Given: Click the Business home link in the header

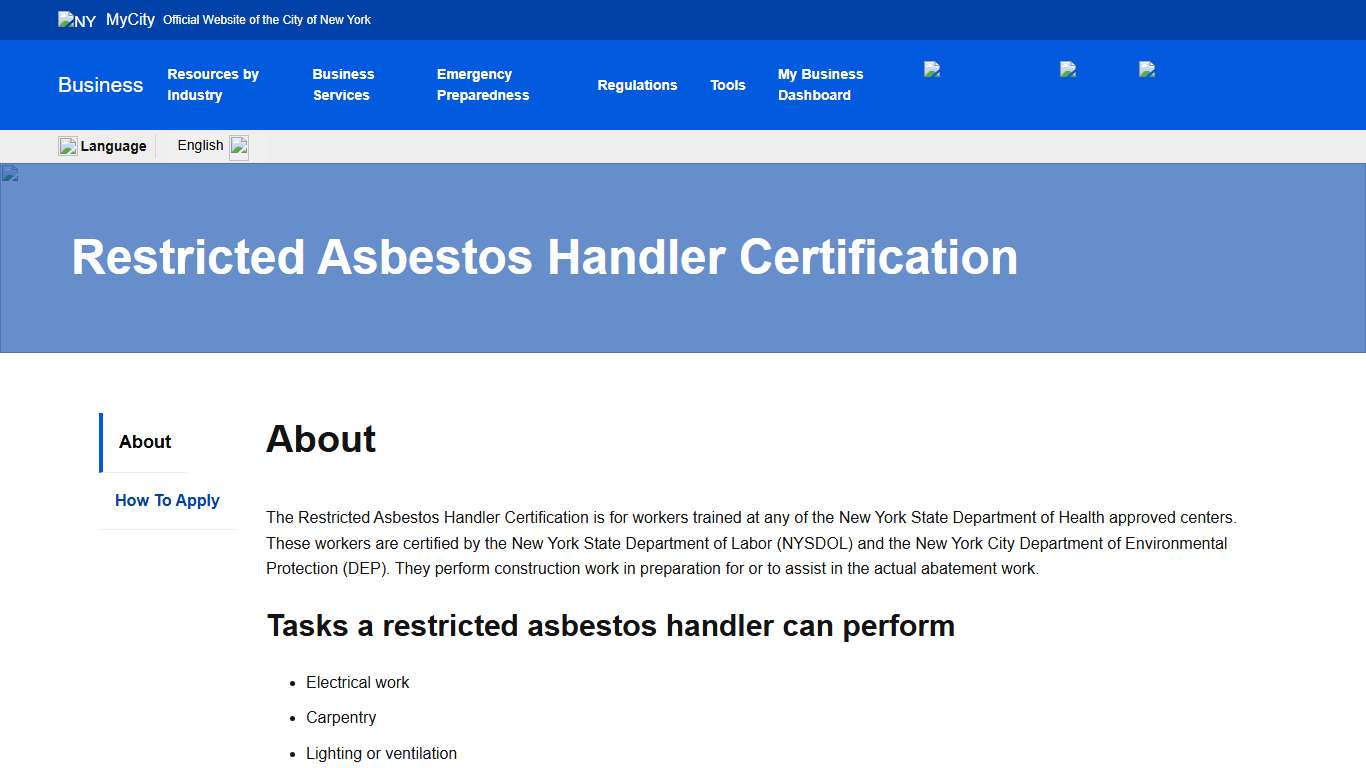Looking at the screenshot, I should [x=100, y=85].
